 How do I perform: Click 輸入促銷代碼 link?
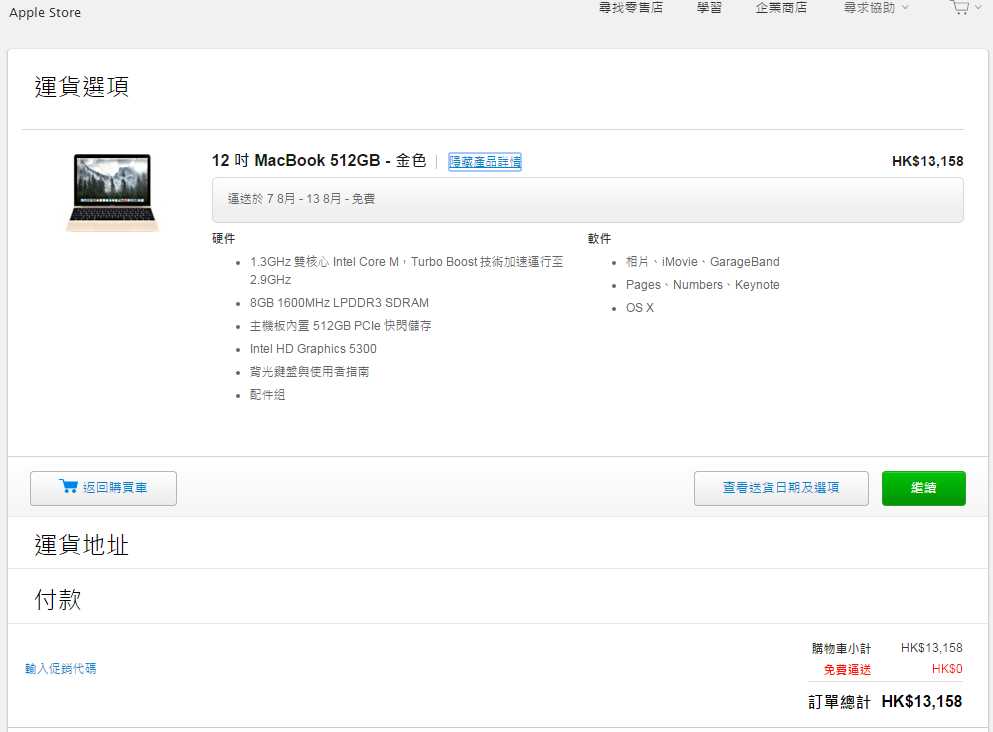pos(61,669)
